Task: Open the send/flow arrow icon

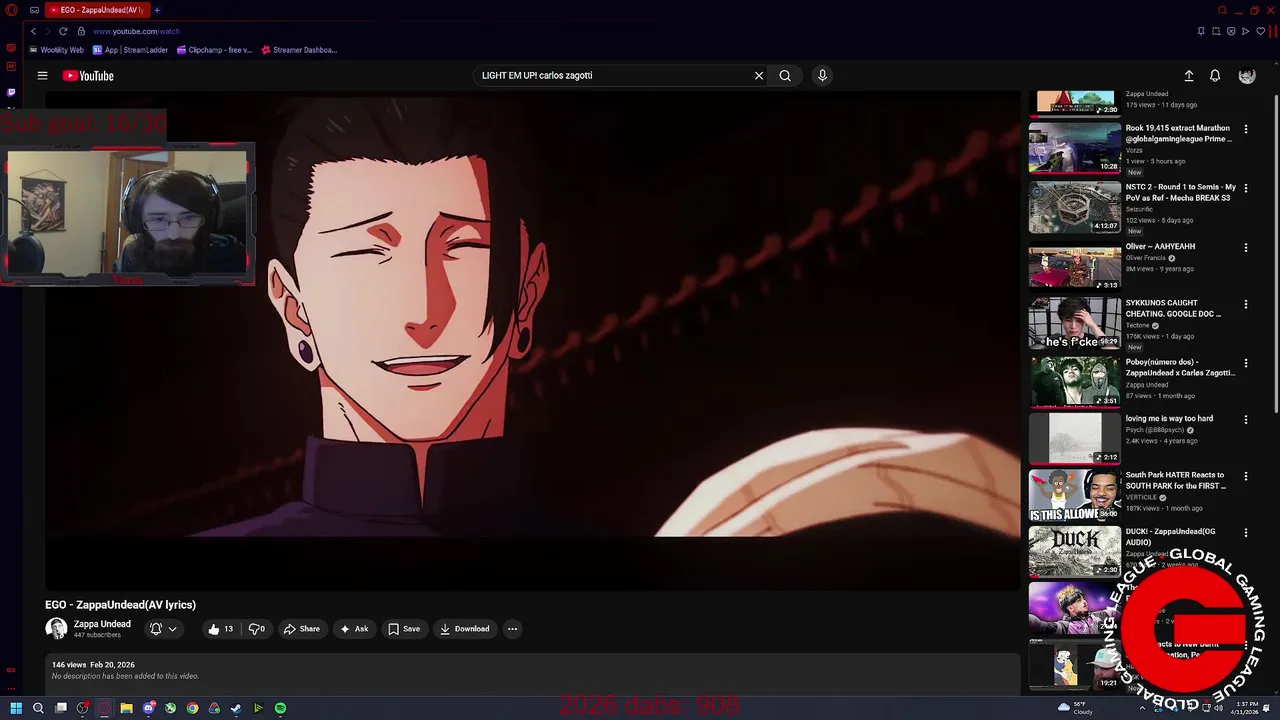Action: tap(1245, 31)
